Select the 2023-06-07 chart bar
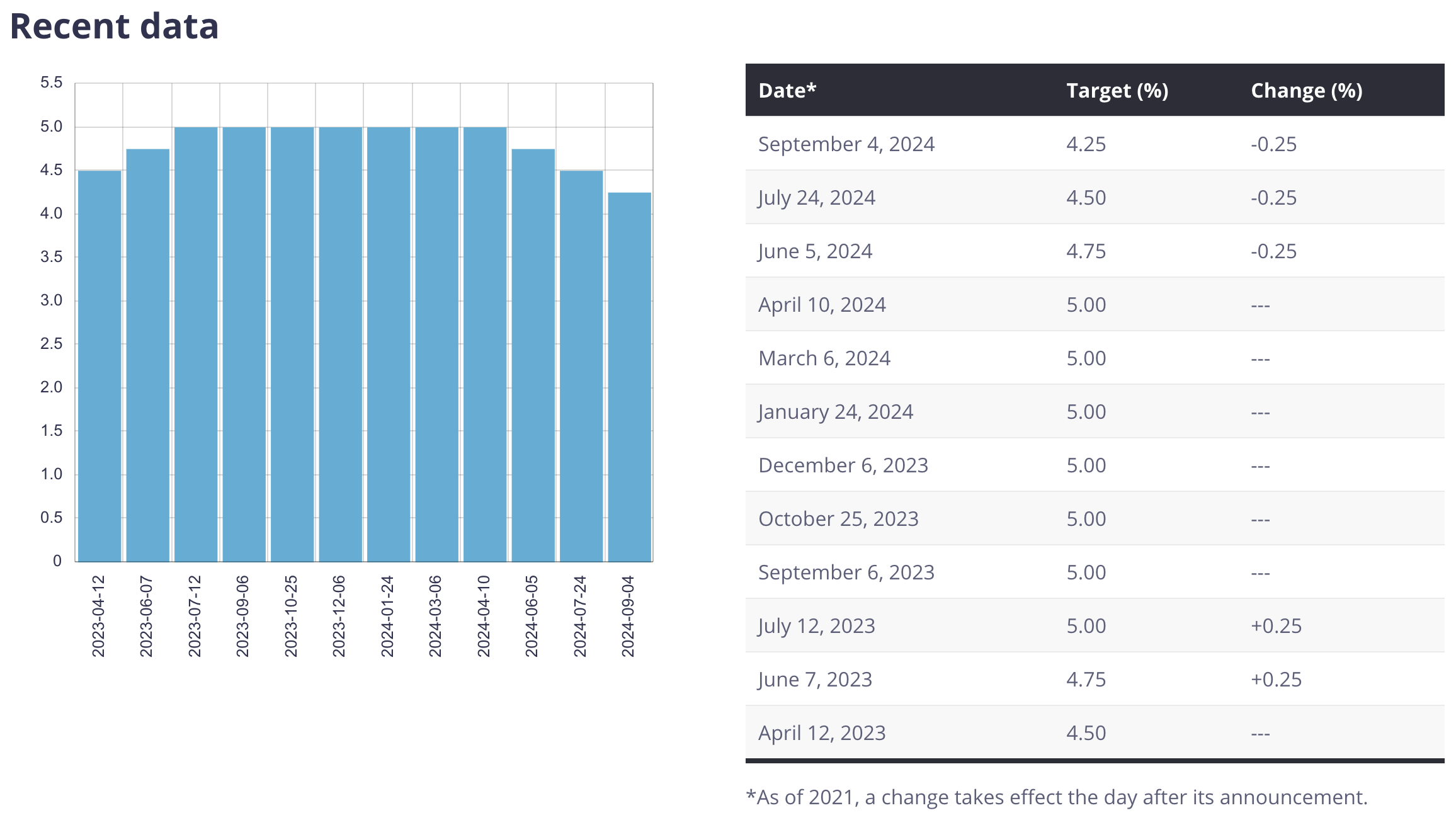 [147, 355]
